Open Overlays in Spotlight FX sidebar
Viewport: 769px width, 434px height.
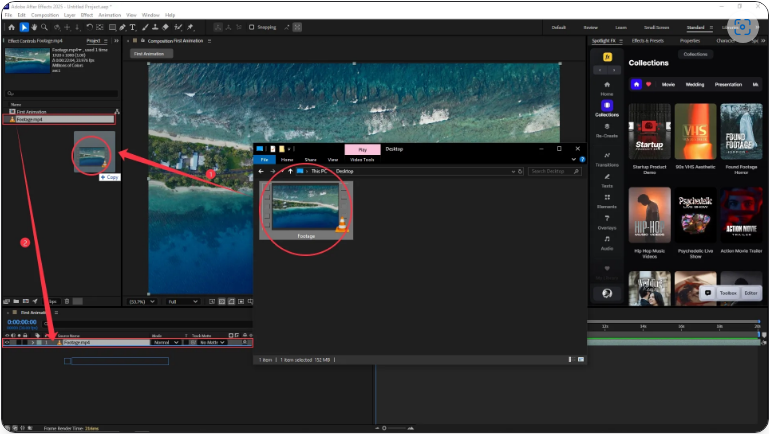pos(607,222)
